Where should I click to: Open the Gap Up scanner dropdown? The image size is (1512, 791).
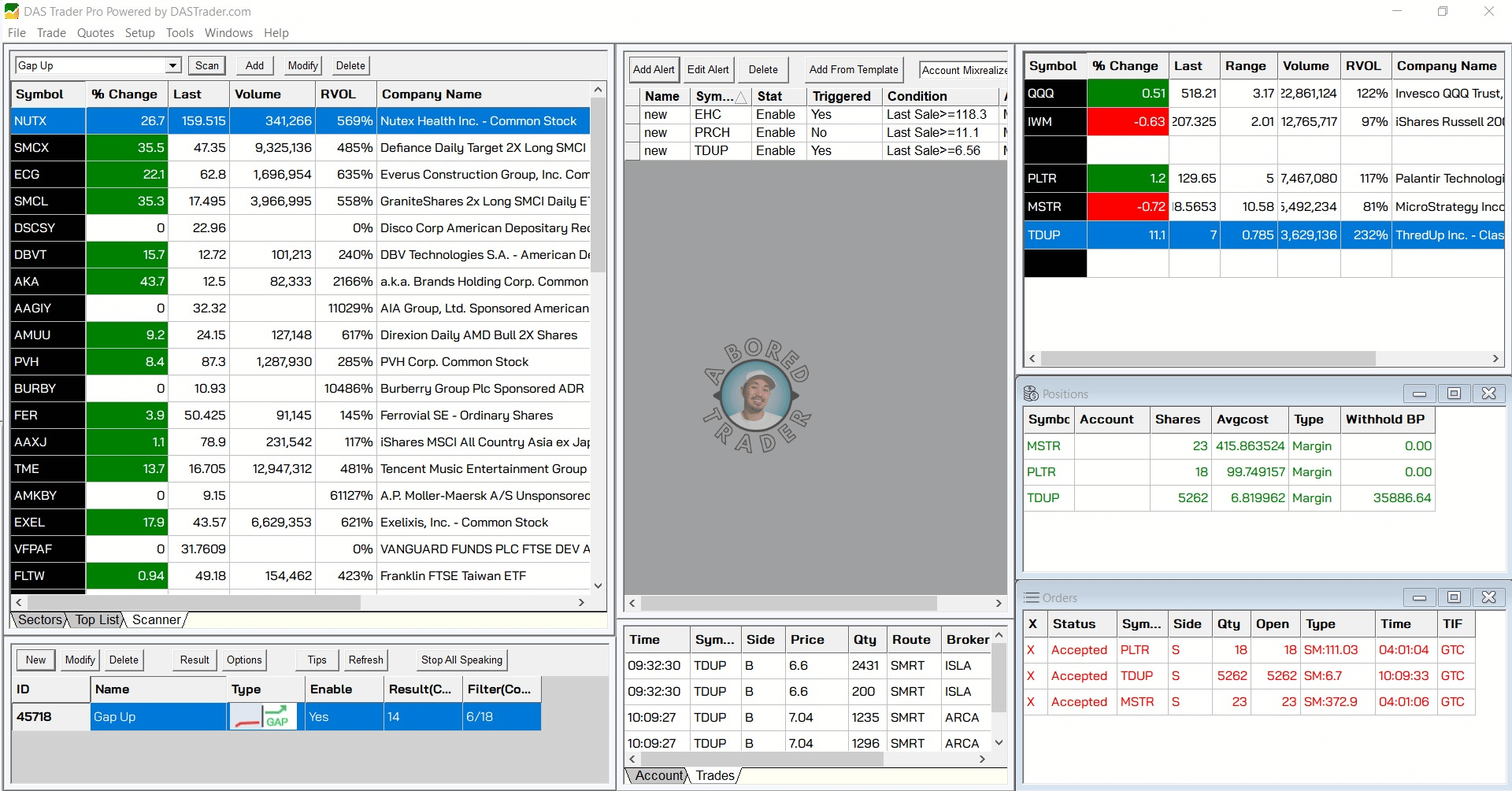(173, 65)
